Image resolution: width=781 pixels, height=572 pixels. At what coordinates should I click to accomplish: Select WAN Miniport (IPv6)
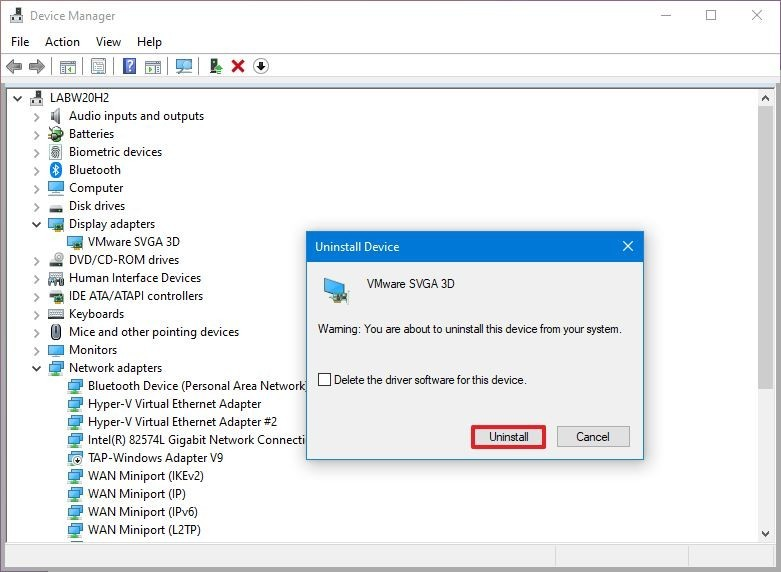point(143,512)
